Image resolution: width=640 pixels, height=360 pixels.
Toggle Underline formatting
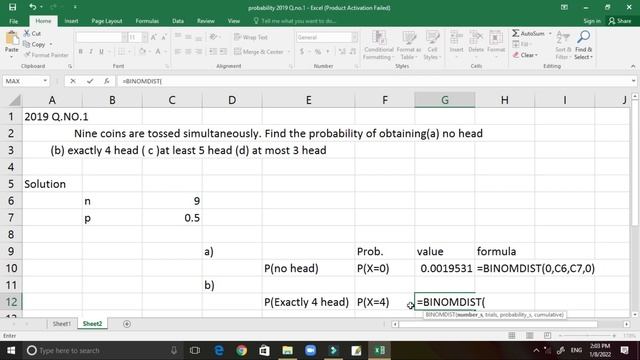101,51
